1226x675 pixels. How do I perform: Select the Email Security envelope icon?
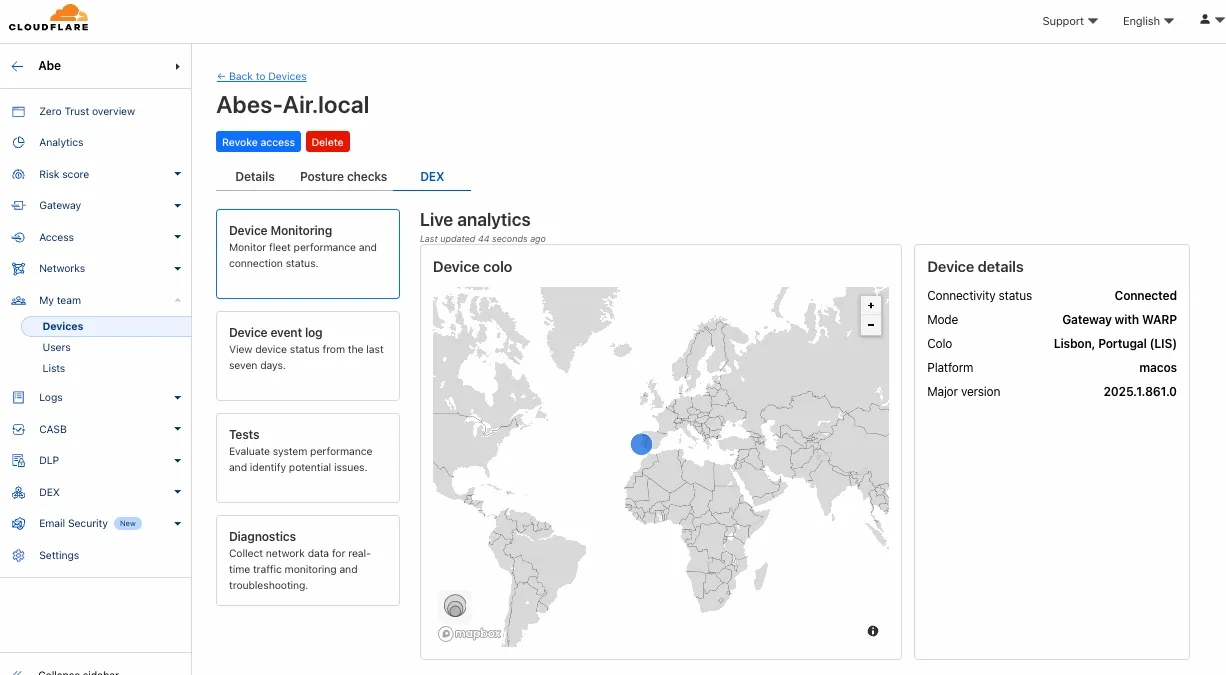point(18,523)
